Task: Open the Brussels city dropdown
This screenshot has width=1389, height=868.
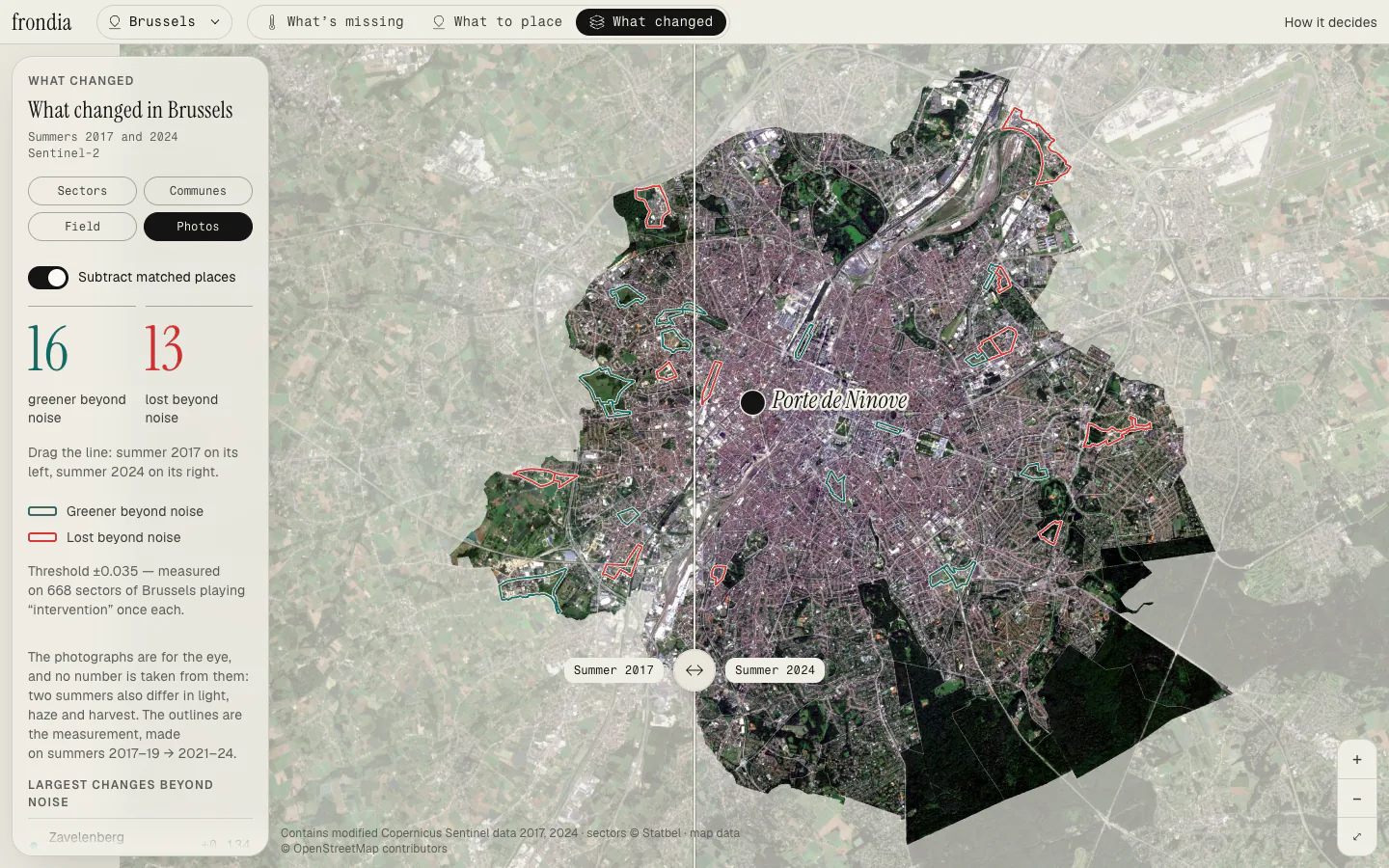Action: (164, 21)
